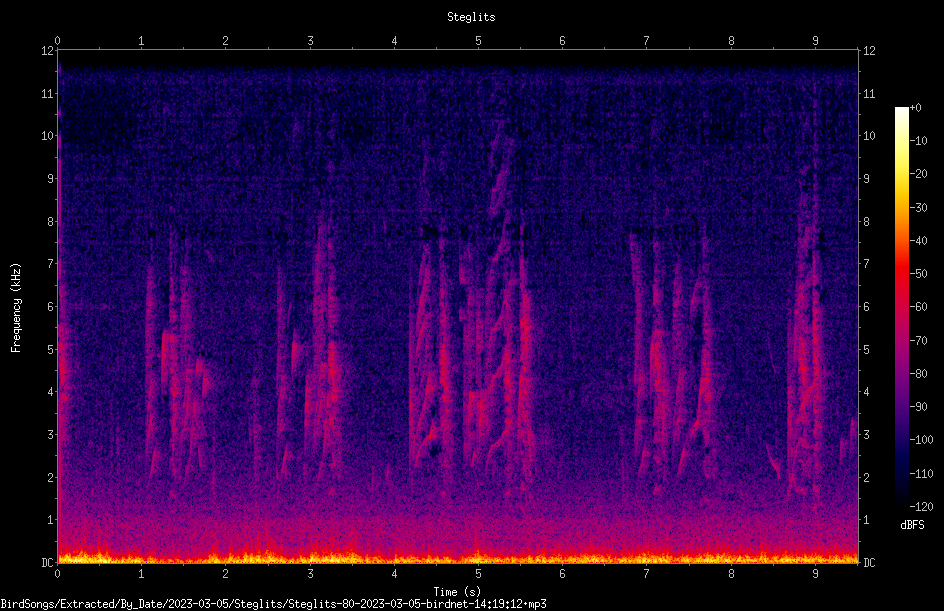
Task: Click the Steglits title above the spectrogram
Action: click(x=471, y=17)
